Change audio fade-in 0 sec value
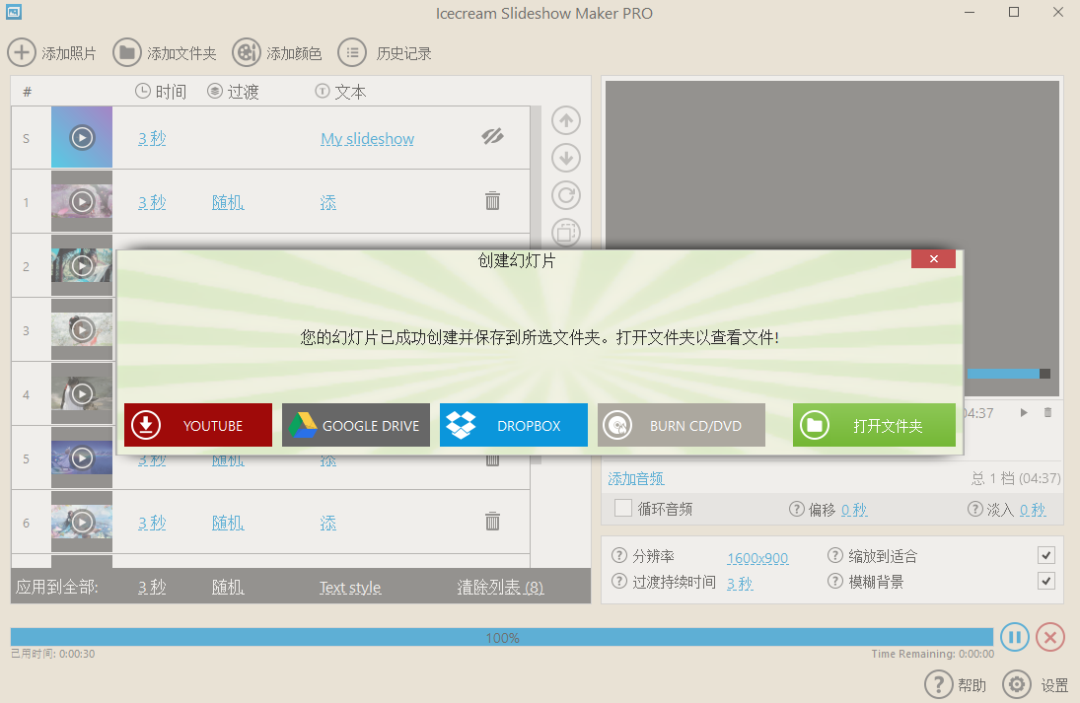Viewport: 1080px width, 703px height. click(1032, 510)
